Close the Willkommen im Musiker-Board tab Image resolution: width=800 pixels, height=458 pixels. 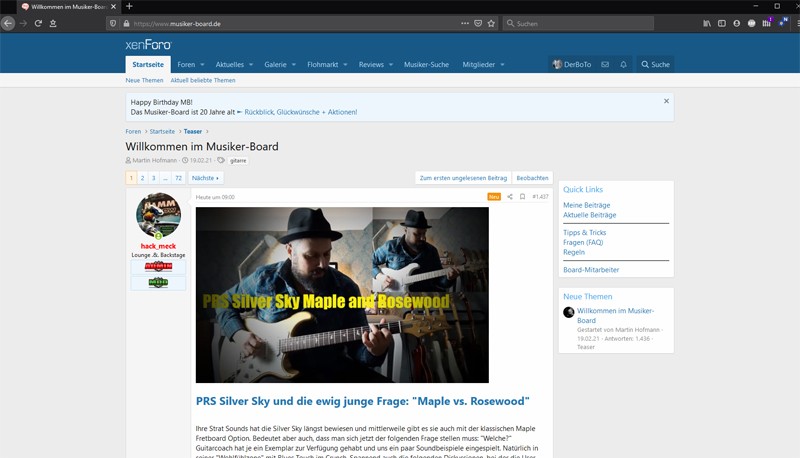click(x=113, y=7)
